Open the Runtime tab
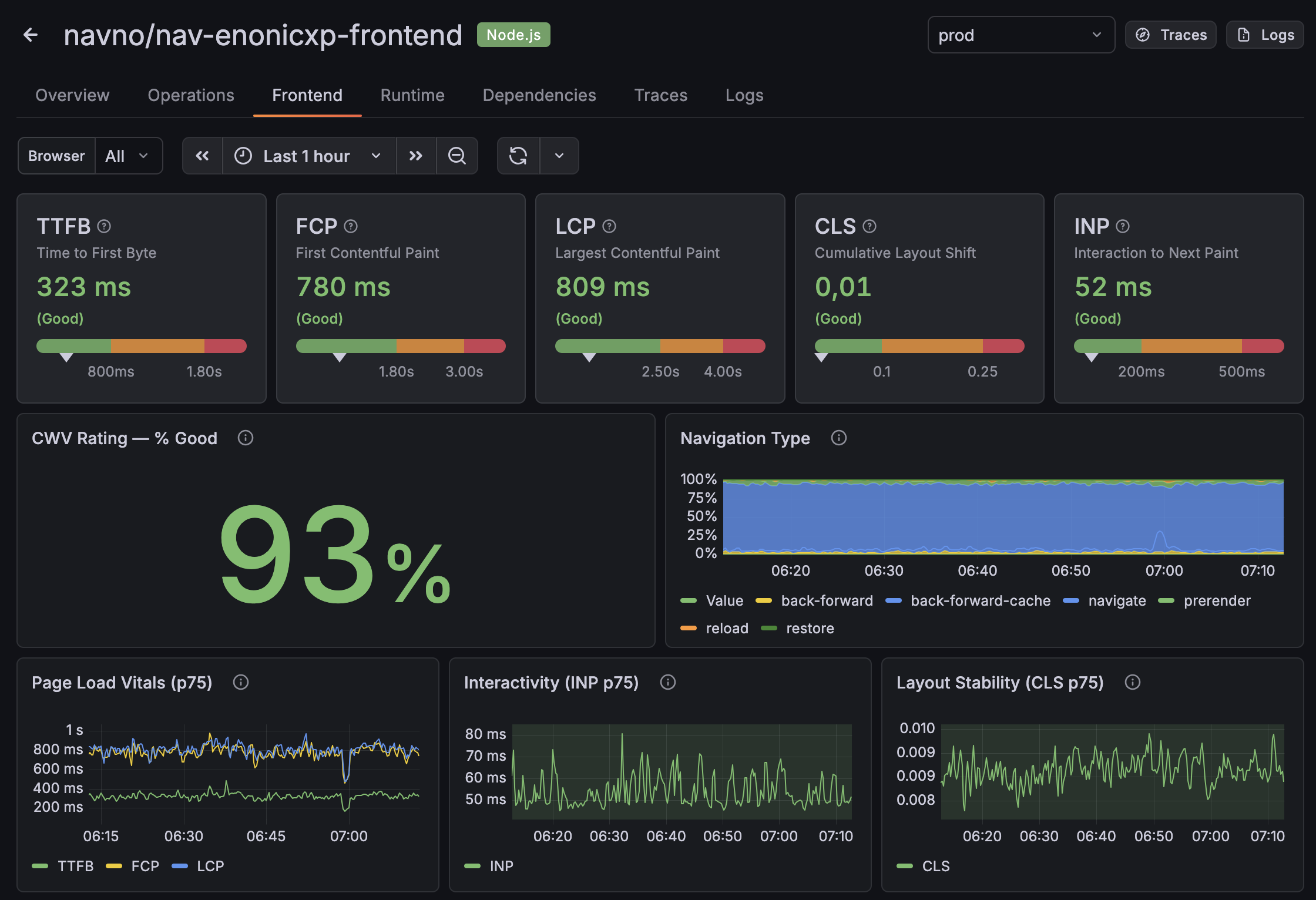The width and height of the screenshot is (1316, 900). (x=412, y=95)
